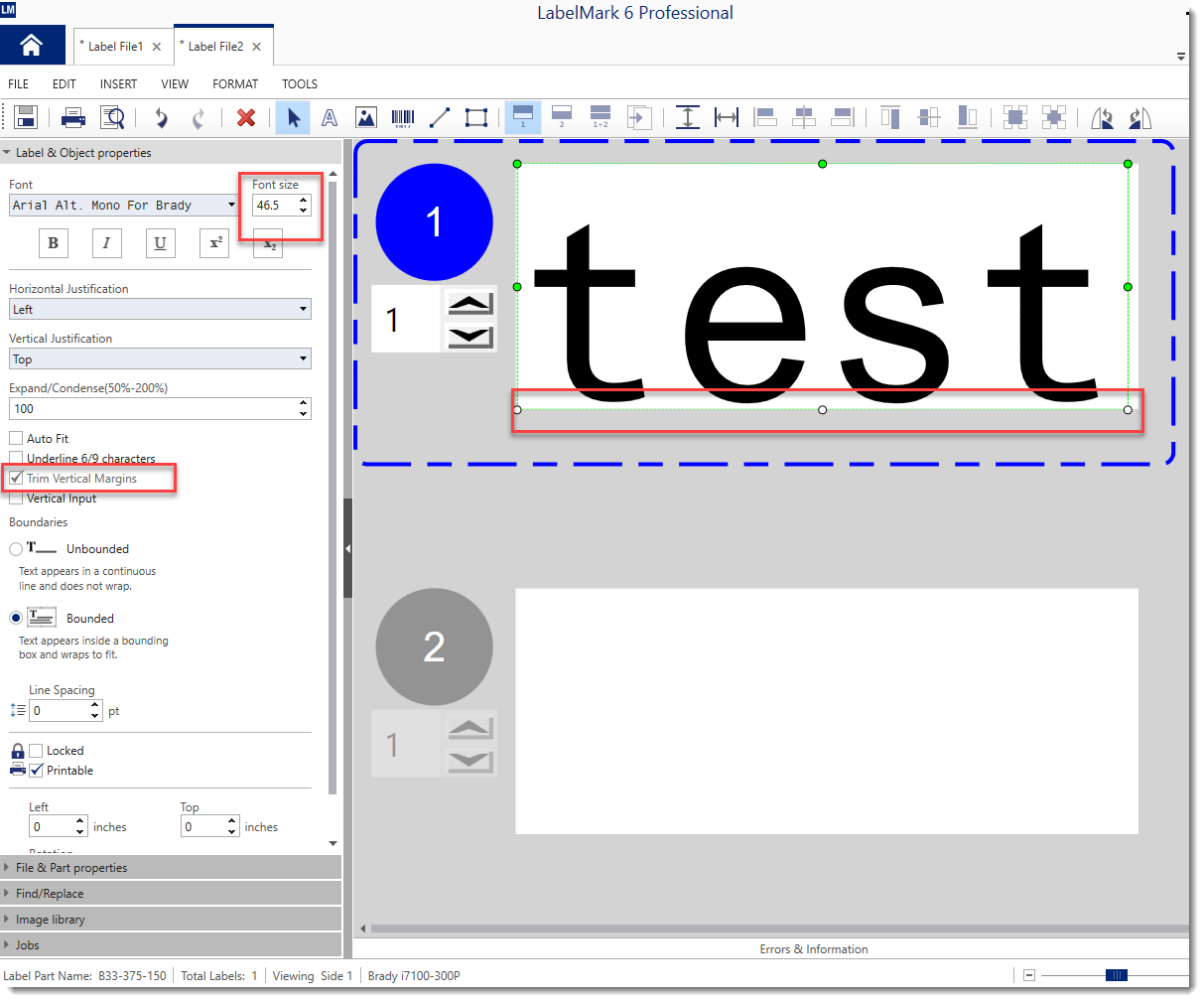Screen dimensions: 1204x1002
Task: Click the Bold formatting button
Action: (54, 243)
